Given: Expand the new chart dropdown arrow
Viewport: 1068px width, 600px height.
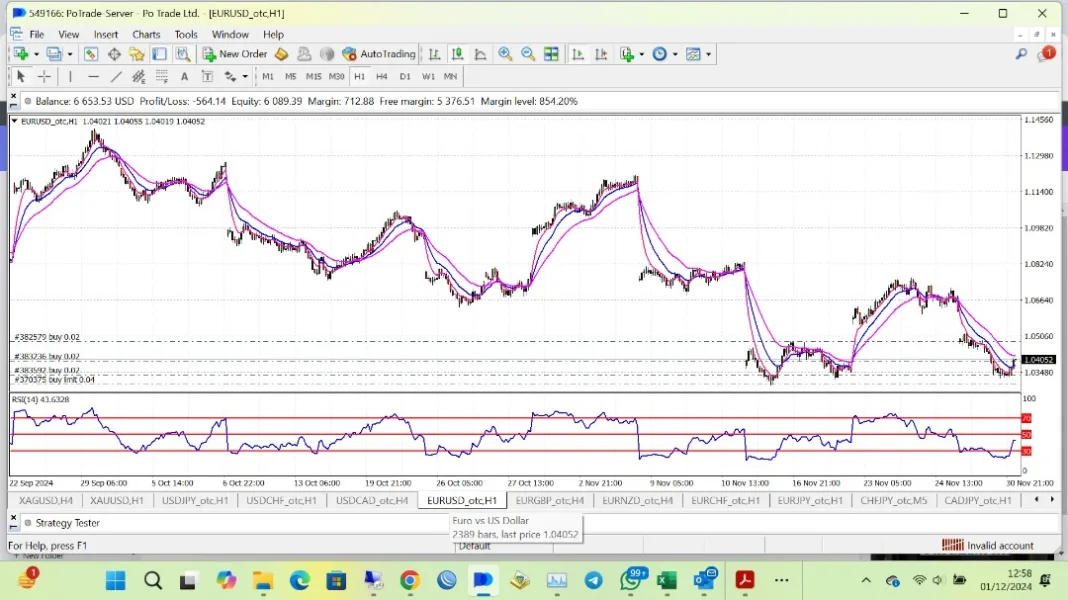Looking at the screenshot, I should [x=36, y=54].
